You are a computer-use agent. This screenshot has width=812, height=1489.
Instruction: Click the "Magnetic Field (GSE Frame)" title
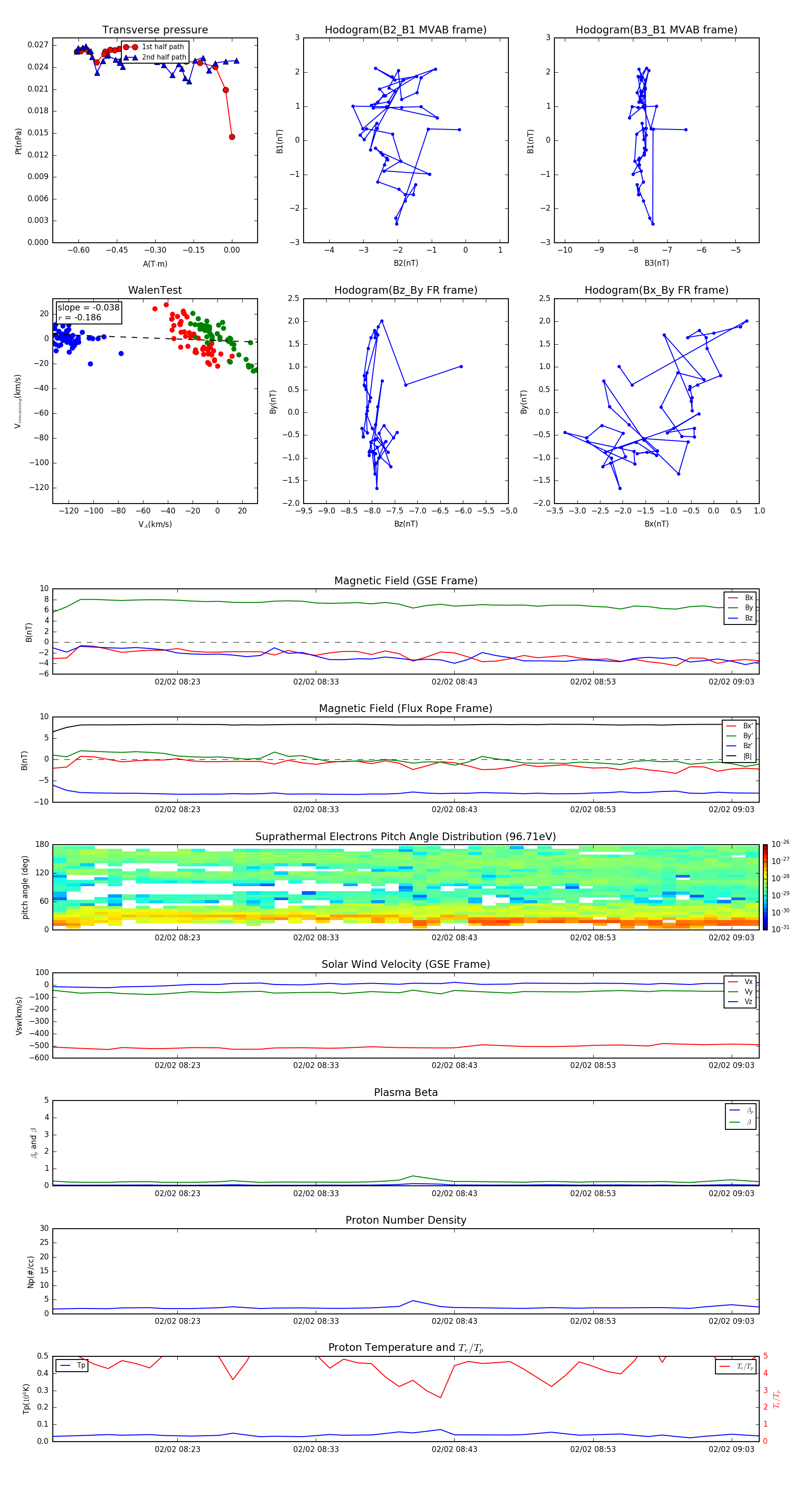coord(406,581)
